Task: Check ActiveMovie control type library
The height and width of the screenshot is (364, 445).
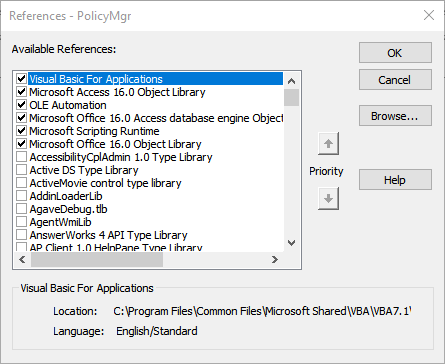Action: (x=22, y=183)
